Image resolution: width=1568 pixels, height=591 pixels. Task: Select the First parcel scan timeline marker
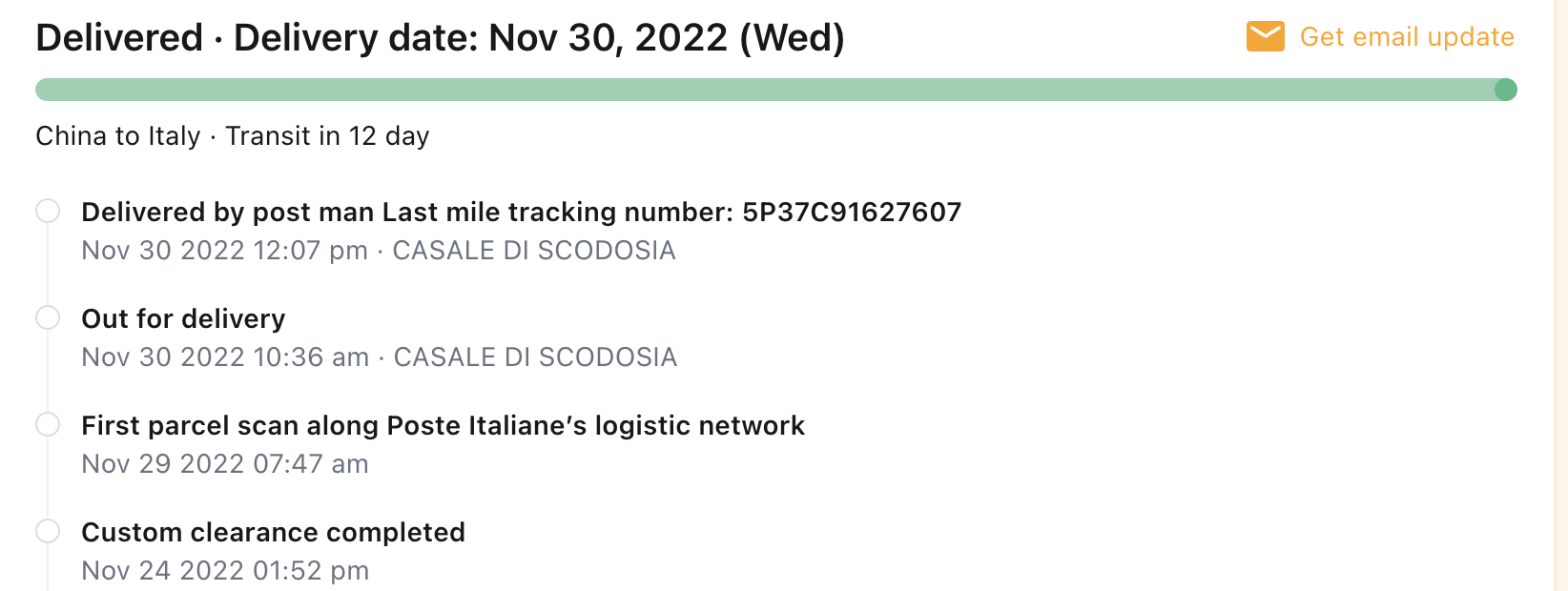48,424
